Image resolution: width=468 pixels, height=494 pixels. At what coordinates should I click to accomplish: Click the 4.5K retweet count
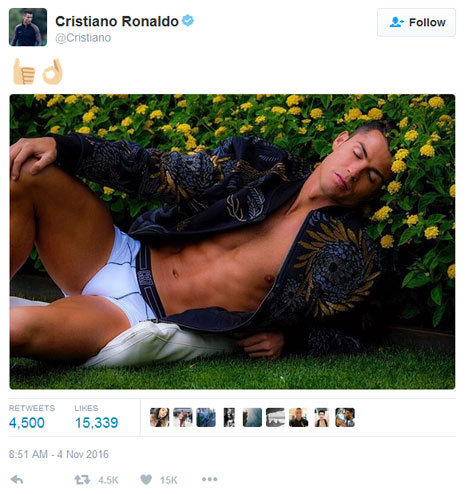pos(108,480)
